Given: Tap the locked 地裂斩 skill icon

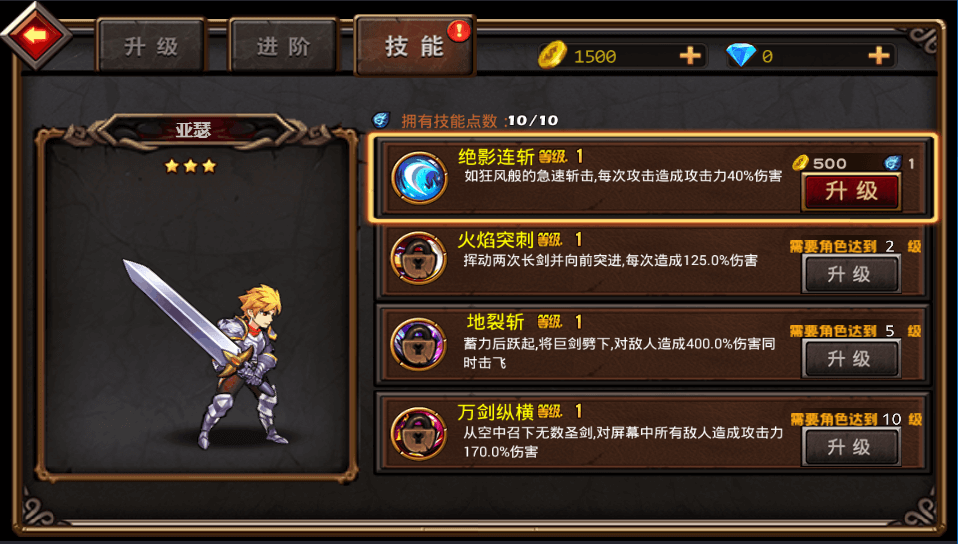Looking at the screenshot, I should click(419, 344).
